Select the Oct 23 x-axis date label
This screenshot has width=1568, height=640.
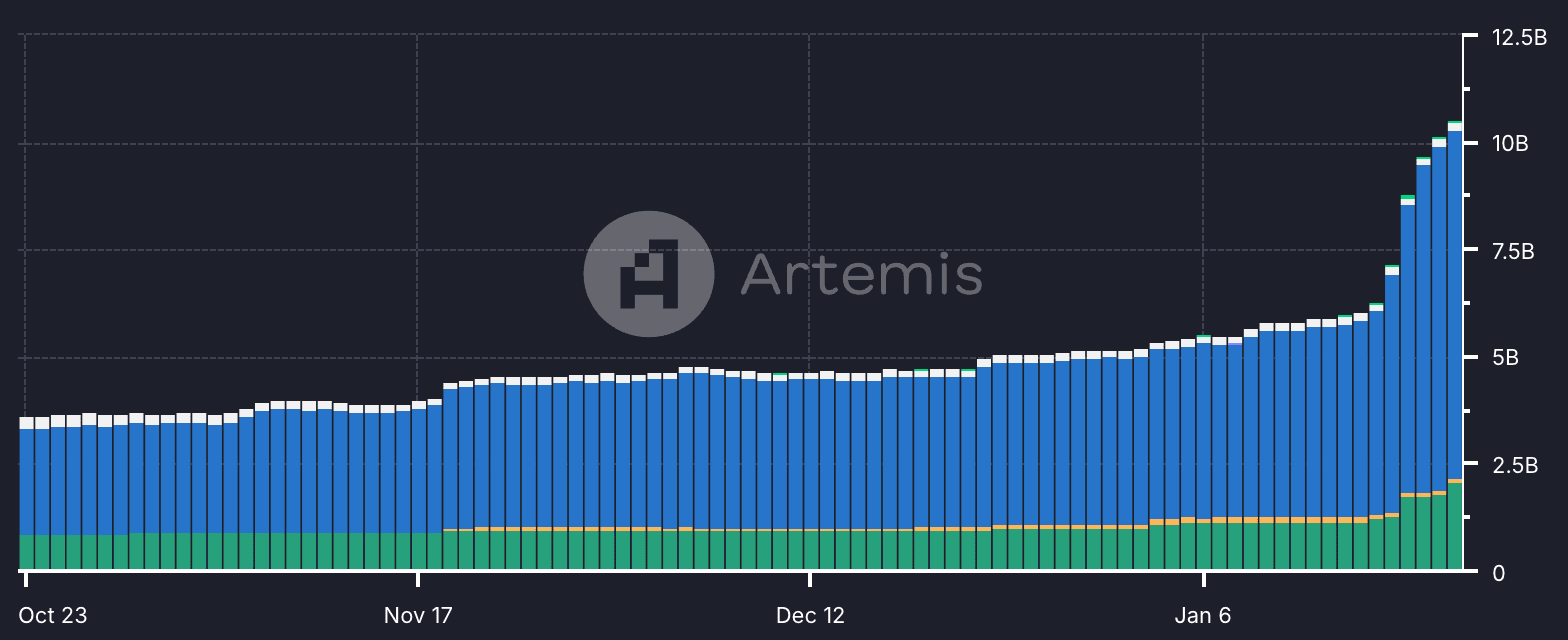click(53, 615)
